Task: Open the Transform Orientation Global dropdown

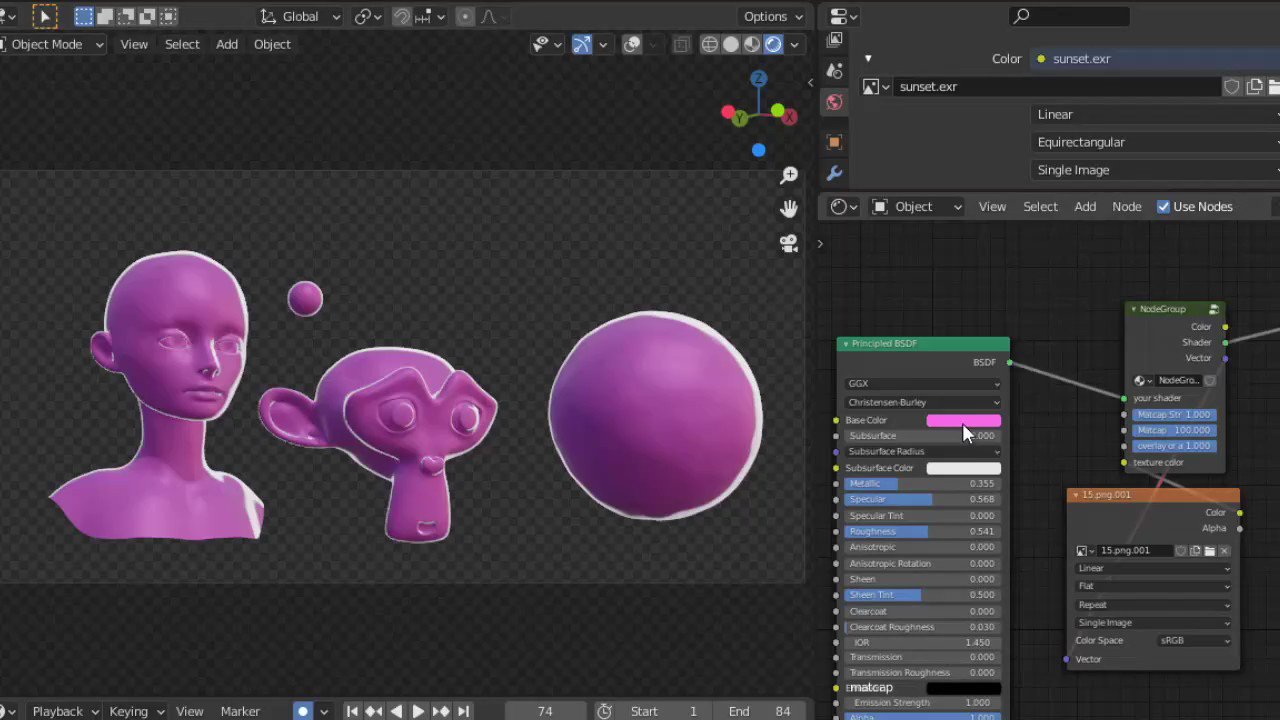Action: click(299, 16)
